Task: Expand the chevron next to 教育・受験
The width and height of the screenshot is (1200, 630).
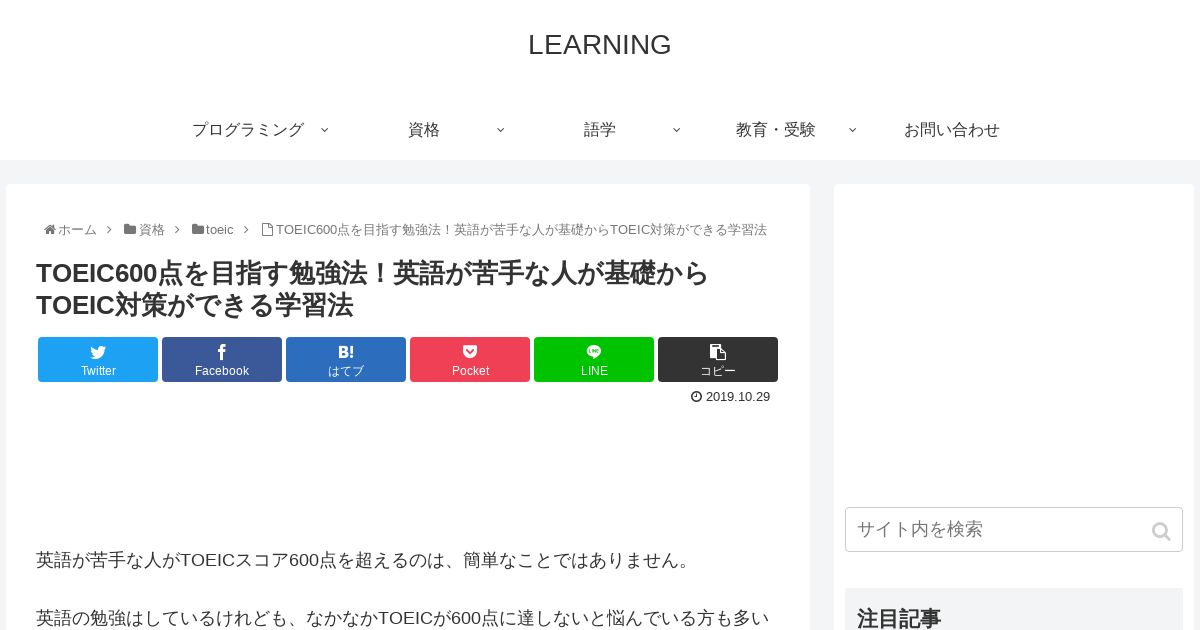Action: [x=852, y=129]
